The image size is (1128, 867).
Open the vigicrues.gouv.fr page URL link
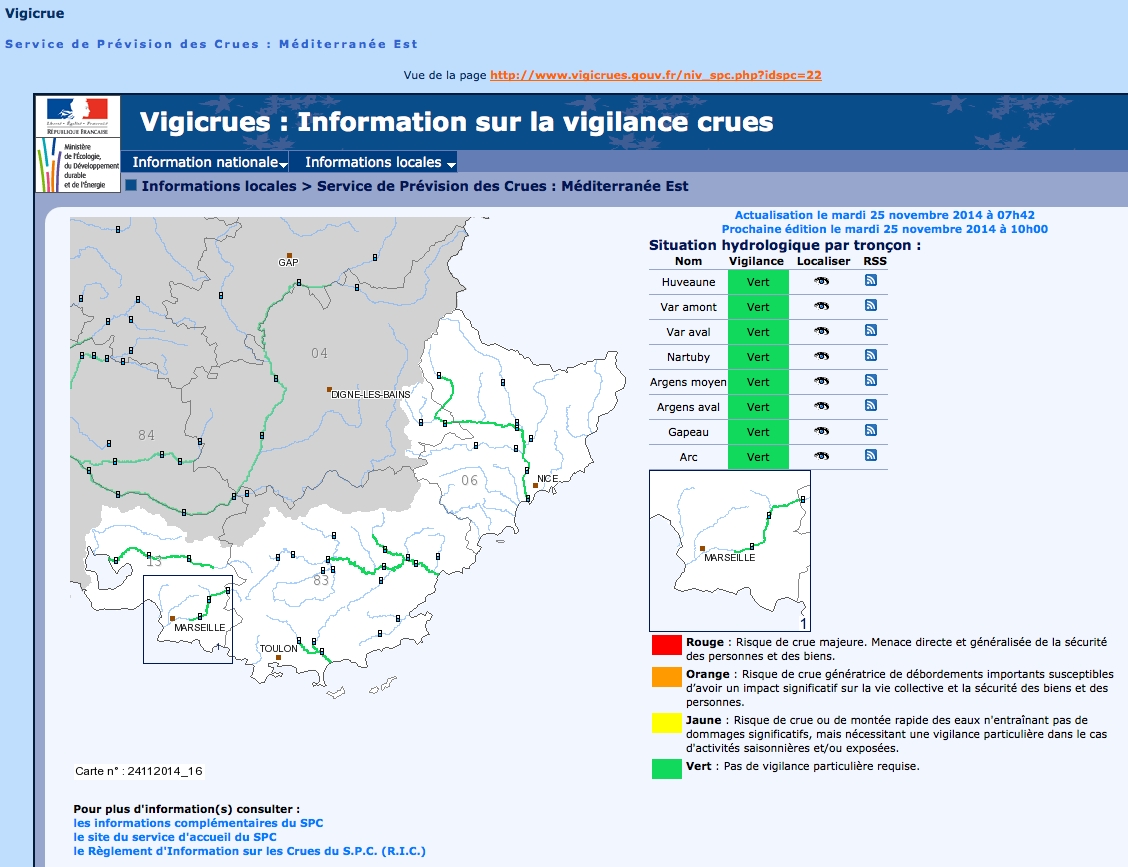(x=655, y=75)
